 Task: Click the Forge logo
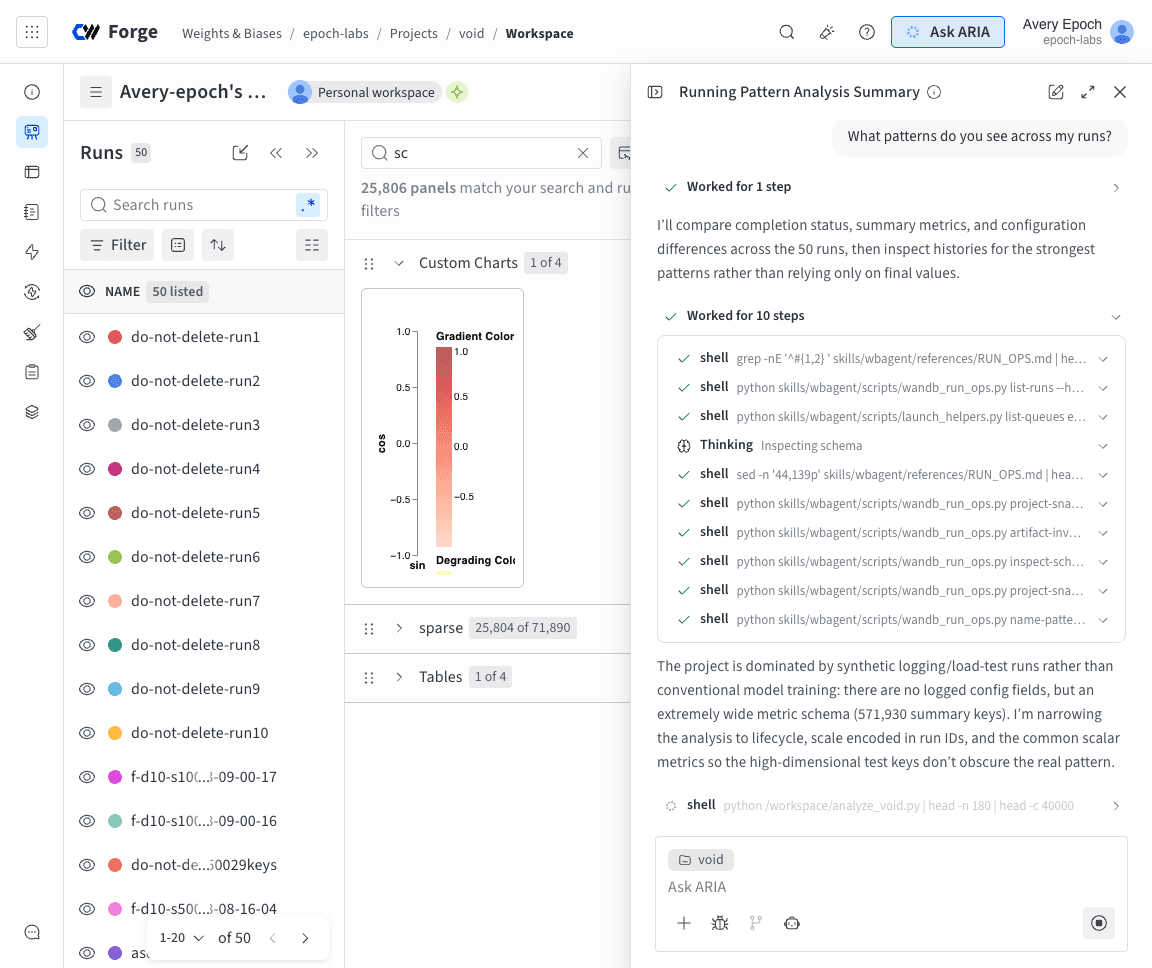(x=115, y=32)
